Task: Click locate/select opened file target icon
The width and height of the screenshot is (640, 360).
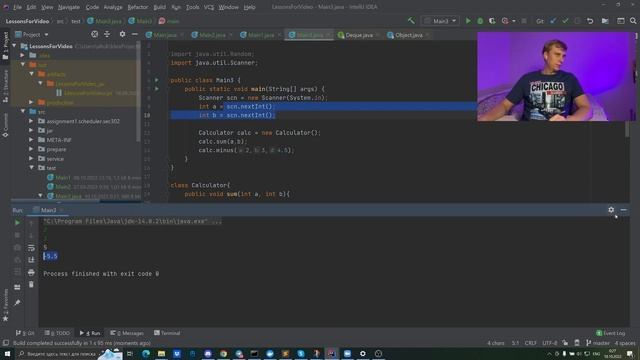Action: click(x=94, y=34)
